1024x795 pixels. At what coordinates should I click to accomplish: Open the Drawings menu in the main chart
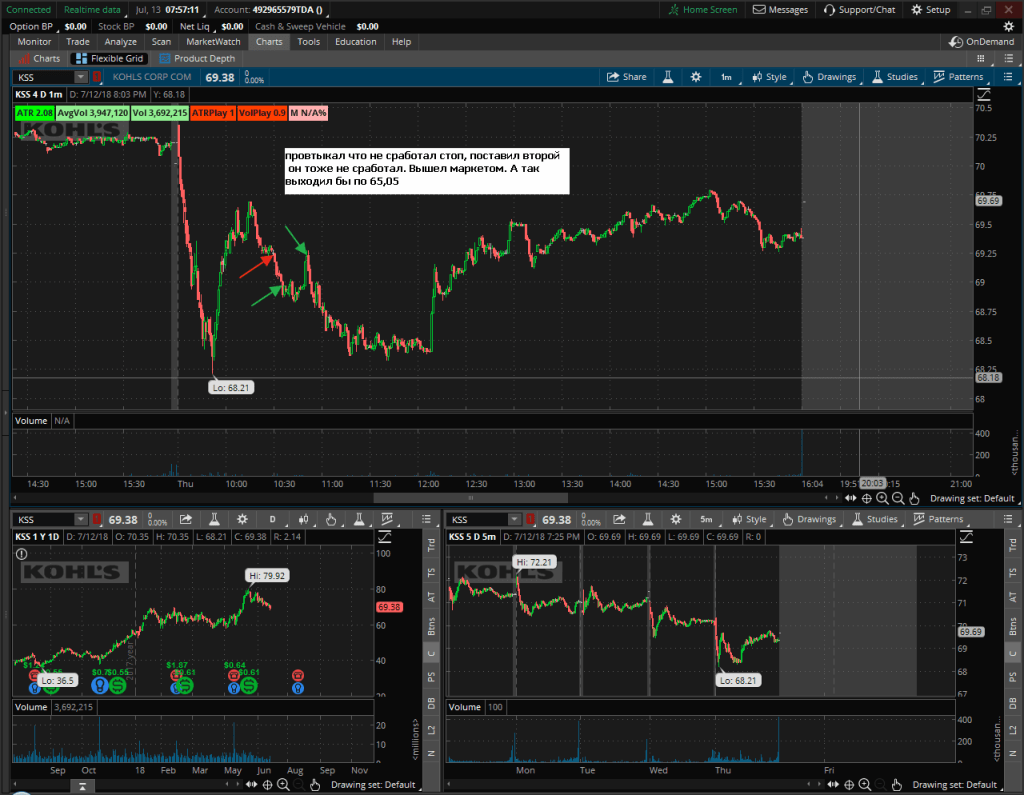pyautogui.click(x=829, y=77)
